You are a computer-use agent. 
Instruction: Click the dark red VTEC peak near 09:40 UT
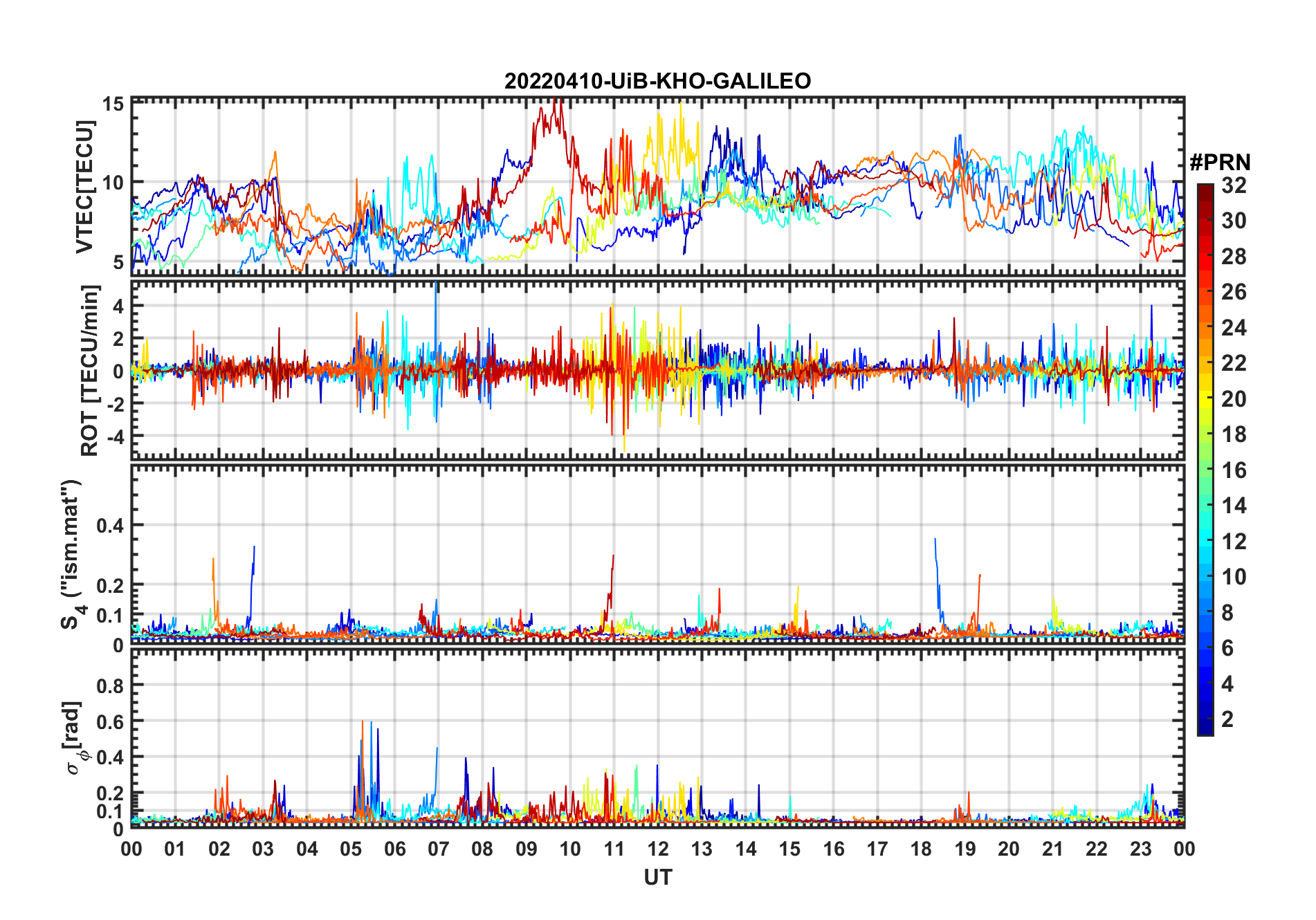[556, 111]
